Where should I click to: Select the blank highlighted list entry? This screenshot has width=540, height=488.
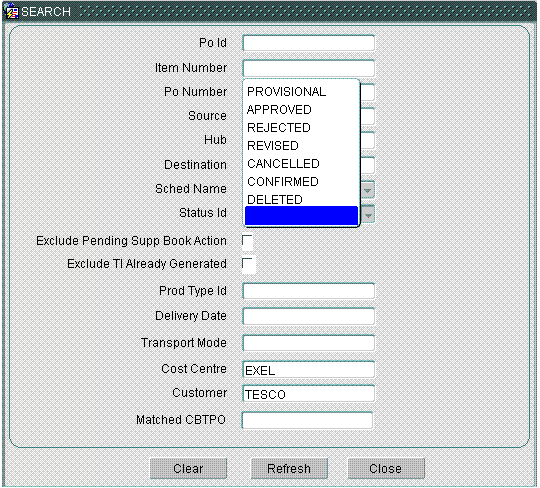[301, 216]
